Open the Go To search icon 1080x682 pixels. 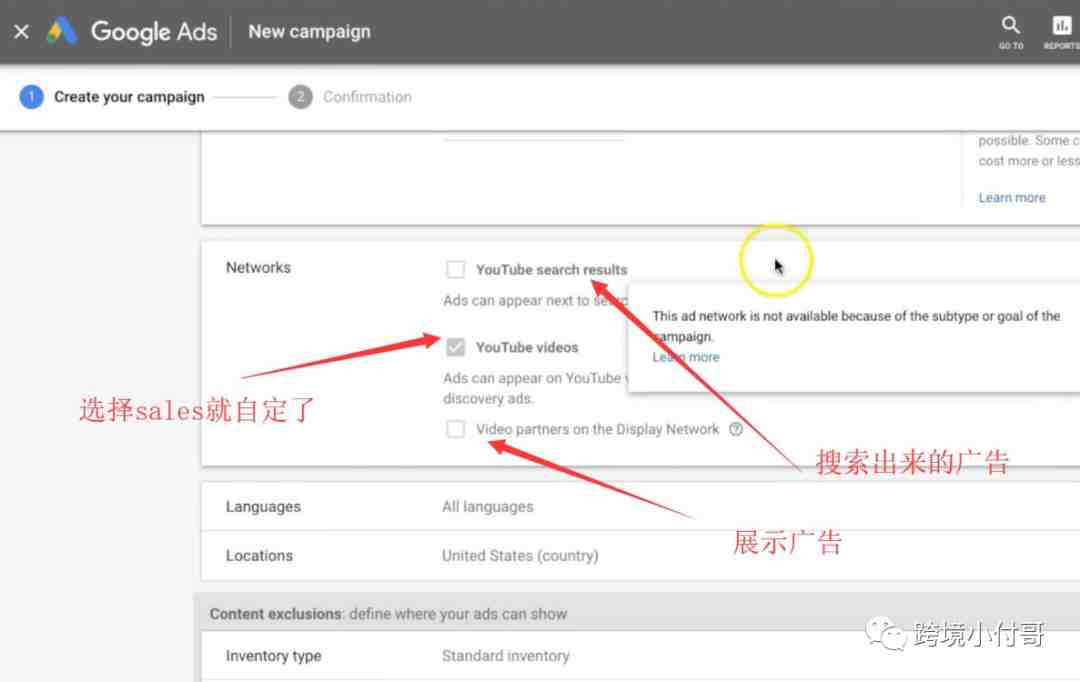coord(1010,32)
